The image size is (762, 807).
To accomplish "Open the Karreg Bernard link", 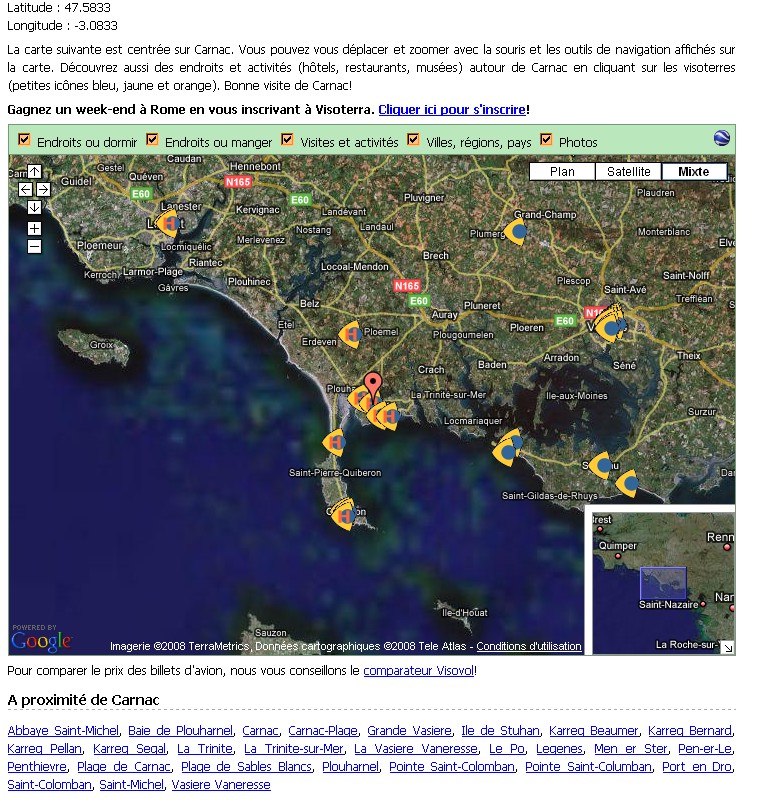I will (689, 731).
